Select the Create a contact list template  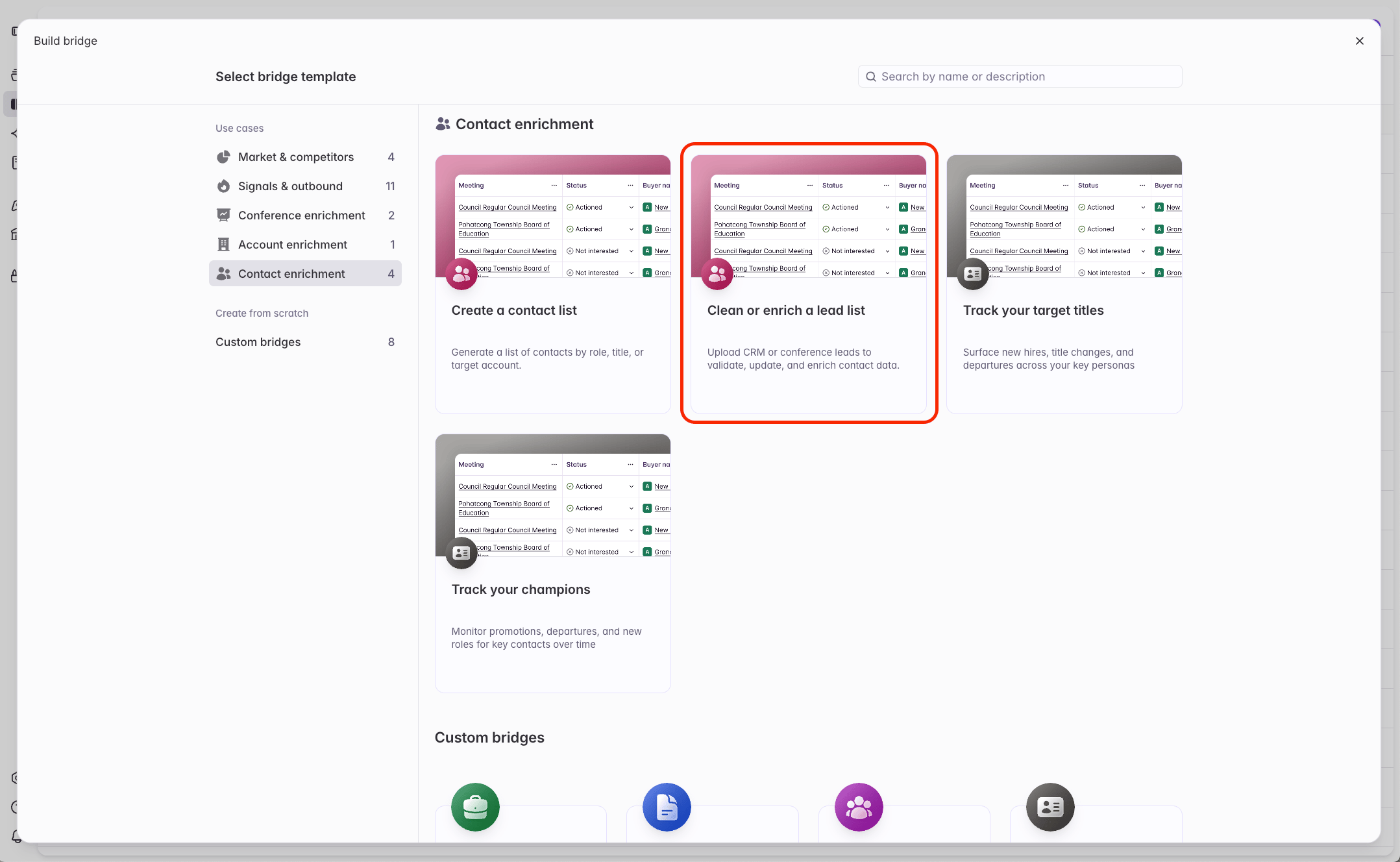553,284
